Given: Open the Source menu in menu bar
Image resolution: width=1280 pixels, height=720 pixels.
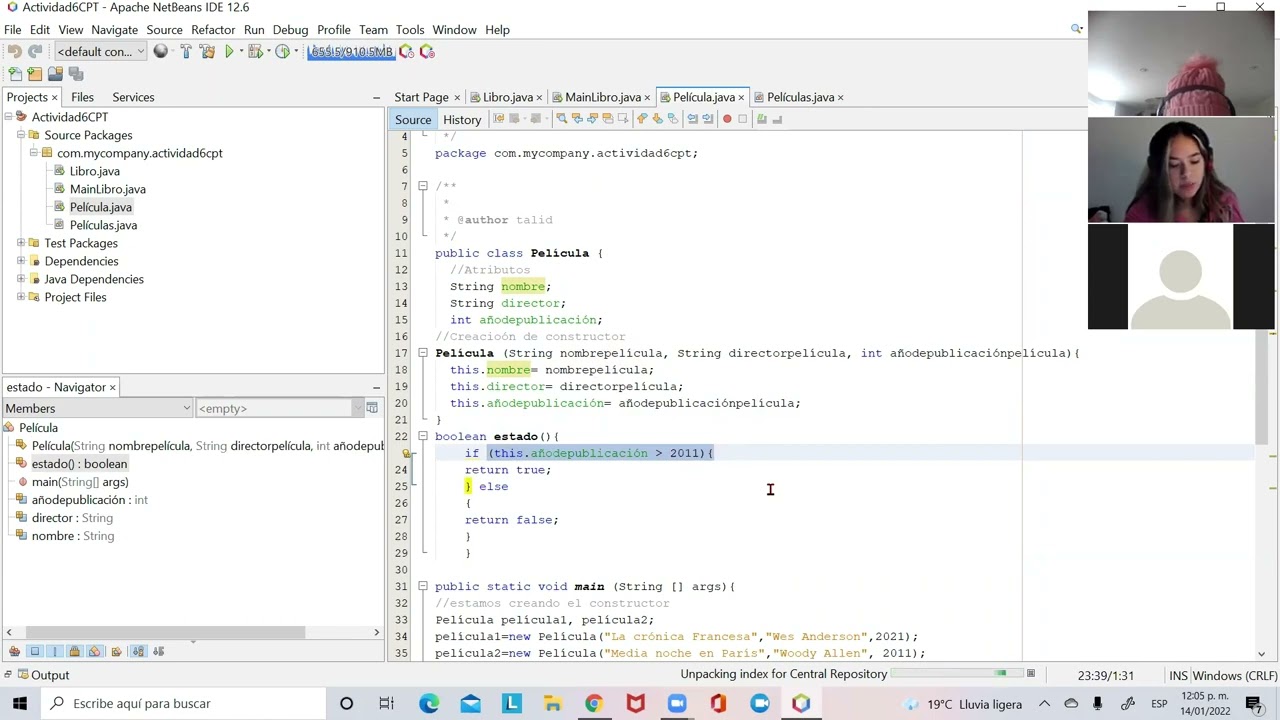Looking at the screenshot, I should tap(164, 30).
